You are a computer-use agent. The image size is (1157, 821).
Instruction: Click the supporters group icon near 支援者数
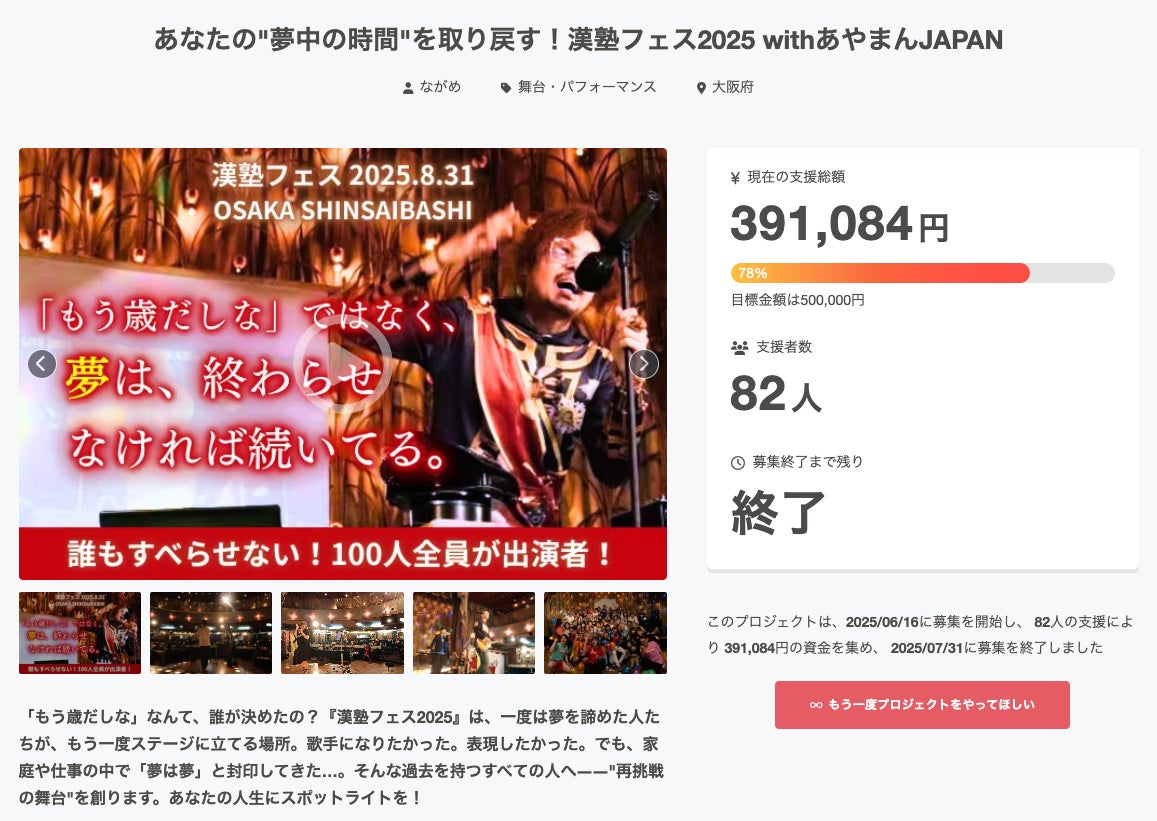(739, 347)
